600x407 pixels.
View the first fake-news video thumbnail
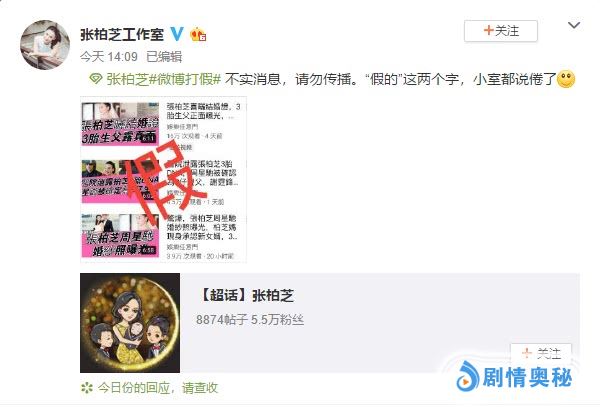click(x=120, y=124)
